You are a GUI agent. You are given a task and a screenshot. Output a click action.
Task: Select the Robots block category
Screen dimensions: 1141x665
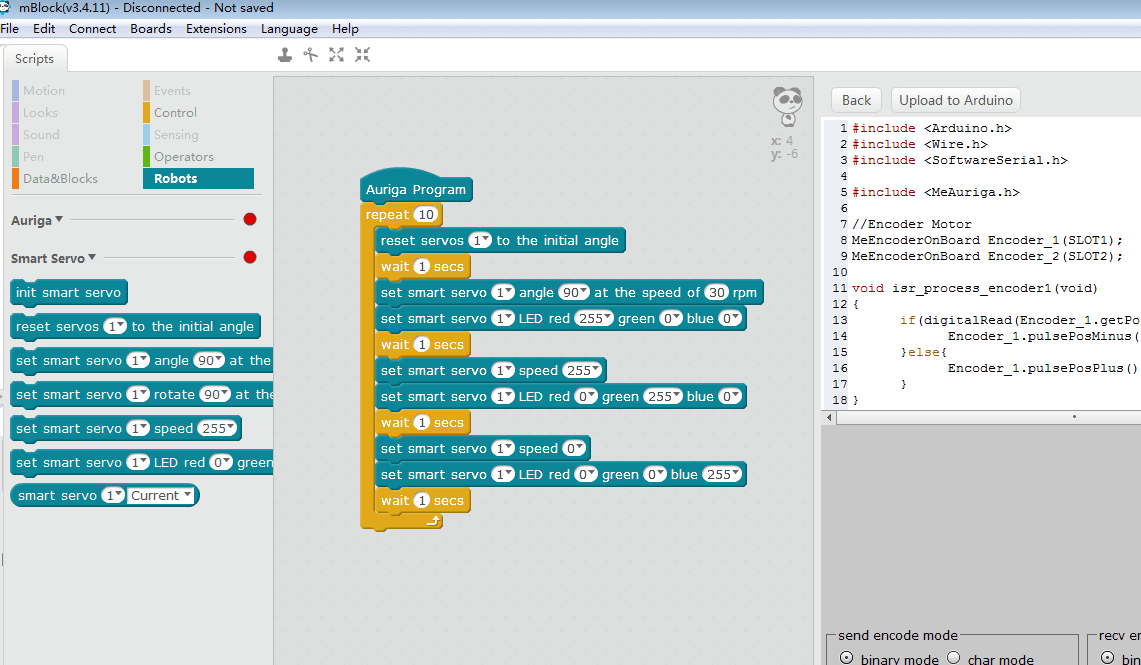(199, 178)
